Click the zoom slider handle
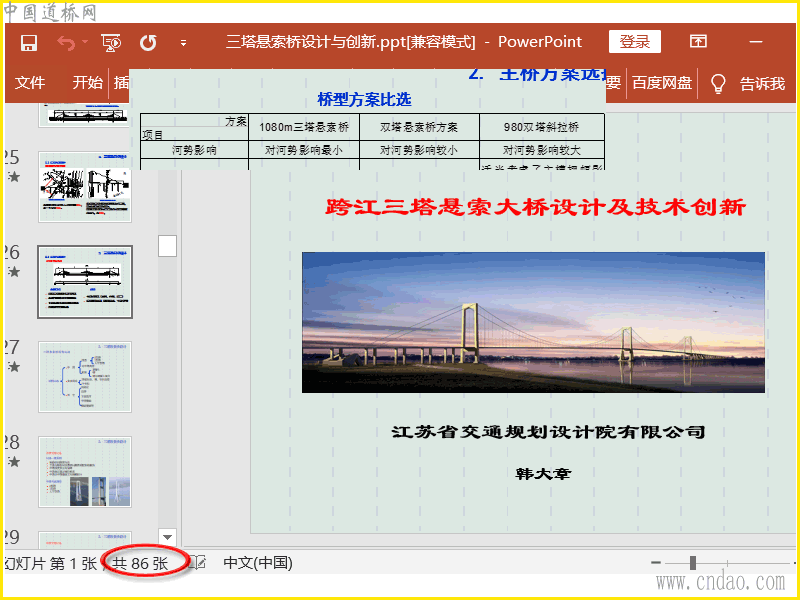Image resolution: width=800 pixels, height=600 pixels. point(693,563)
